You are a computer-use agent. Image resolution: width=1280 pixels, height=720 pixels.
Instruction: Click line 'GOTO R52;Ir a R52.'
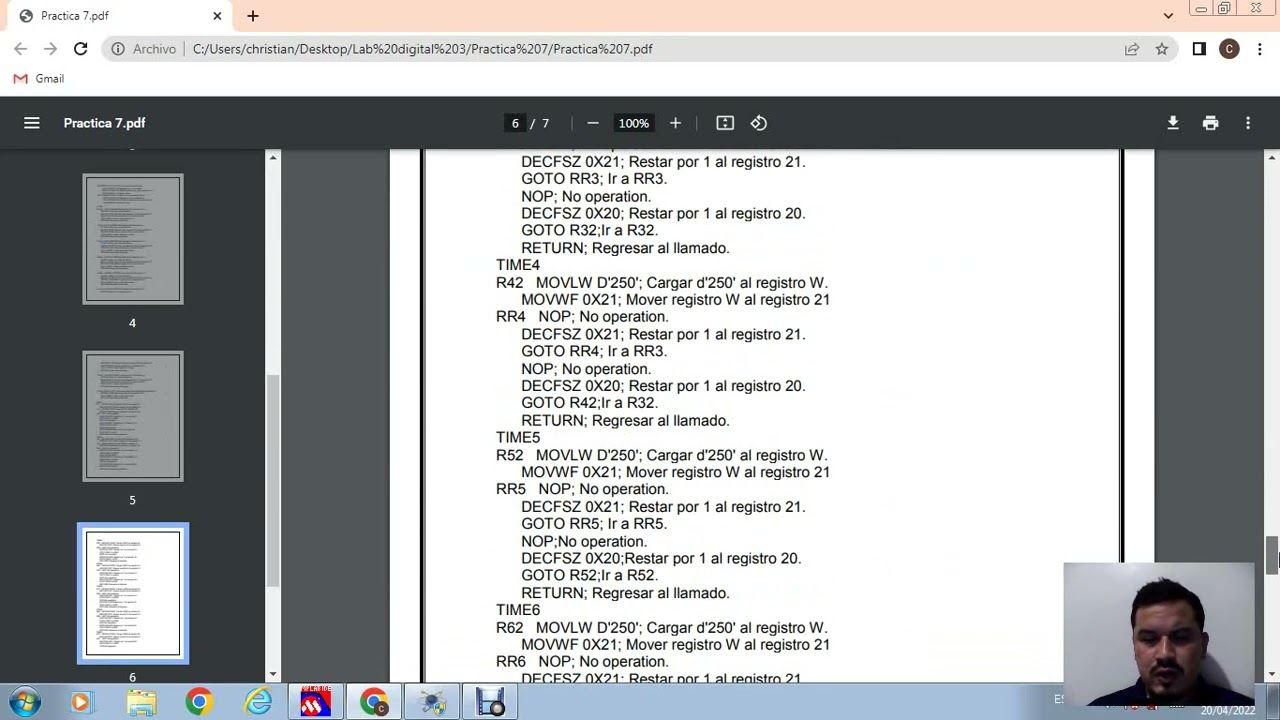click(589, 575)
